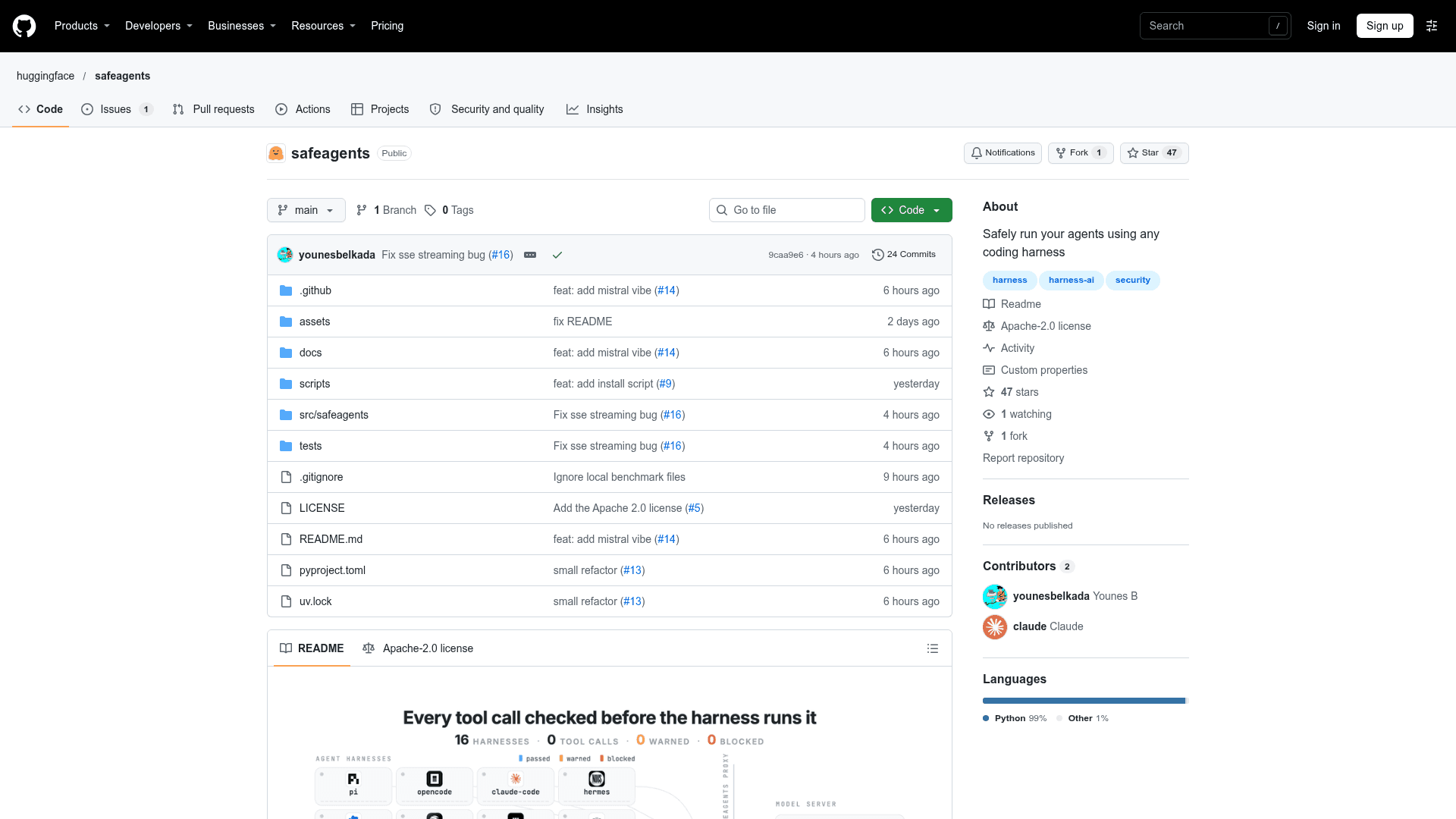Open the src/safeagents folder
Screen dimensions: 1456x819
point(334,415)
